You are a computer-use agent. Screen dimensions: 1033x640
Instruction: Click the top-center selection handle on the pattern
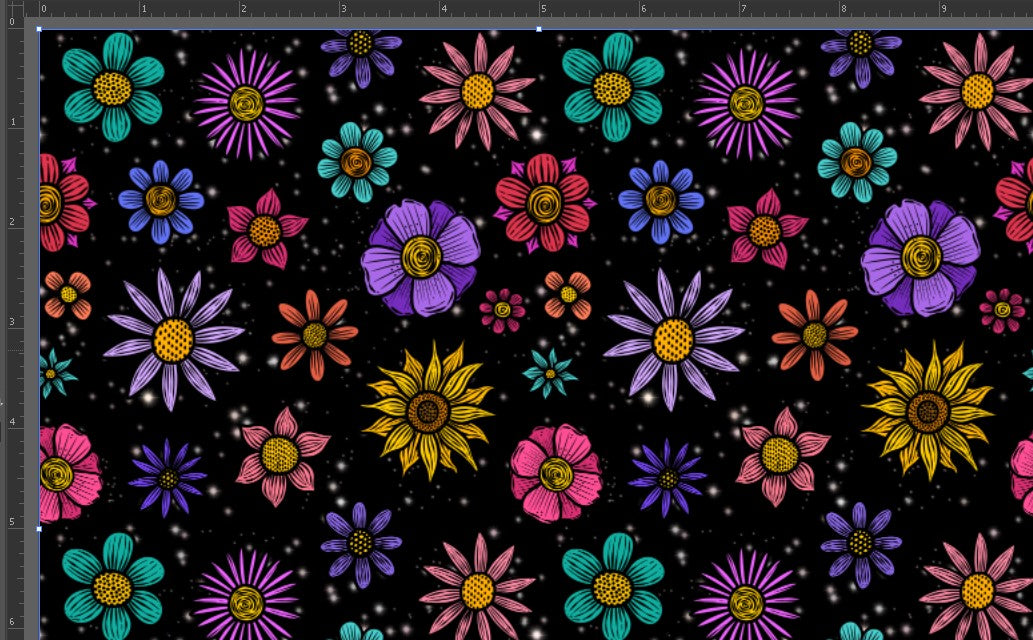click(539, 29)
